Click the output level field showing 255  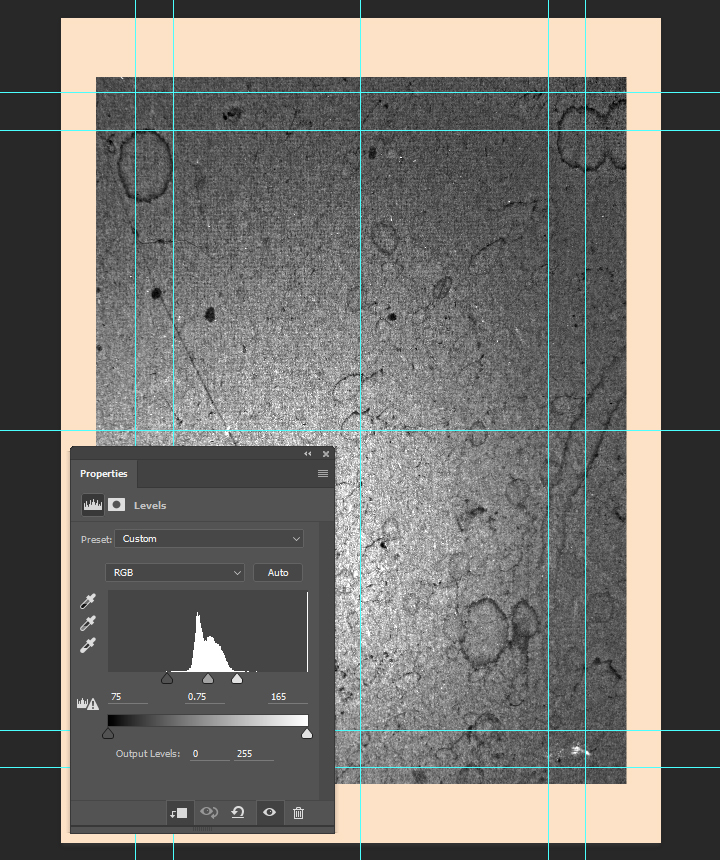[254, 754]
